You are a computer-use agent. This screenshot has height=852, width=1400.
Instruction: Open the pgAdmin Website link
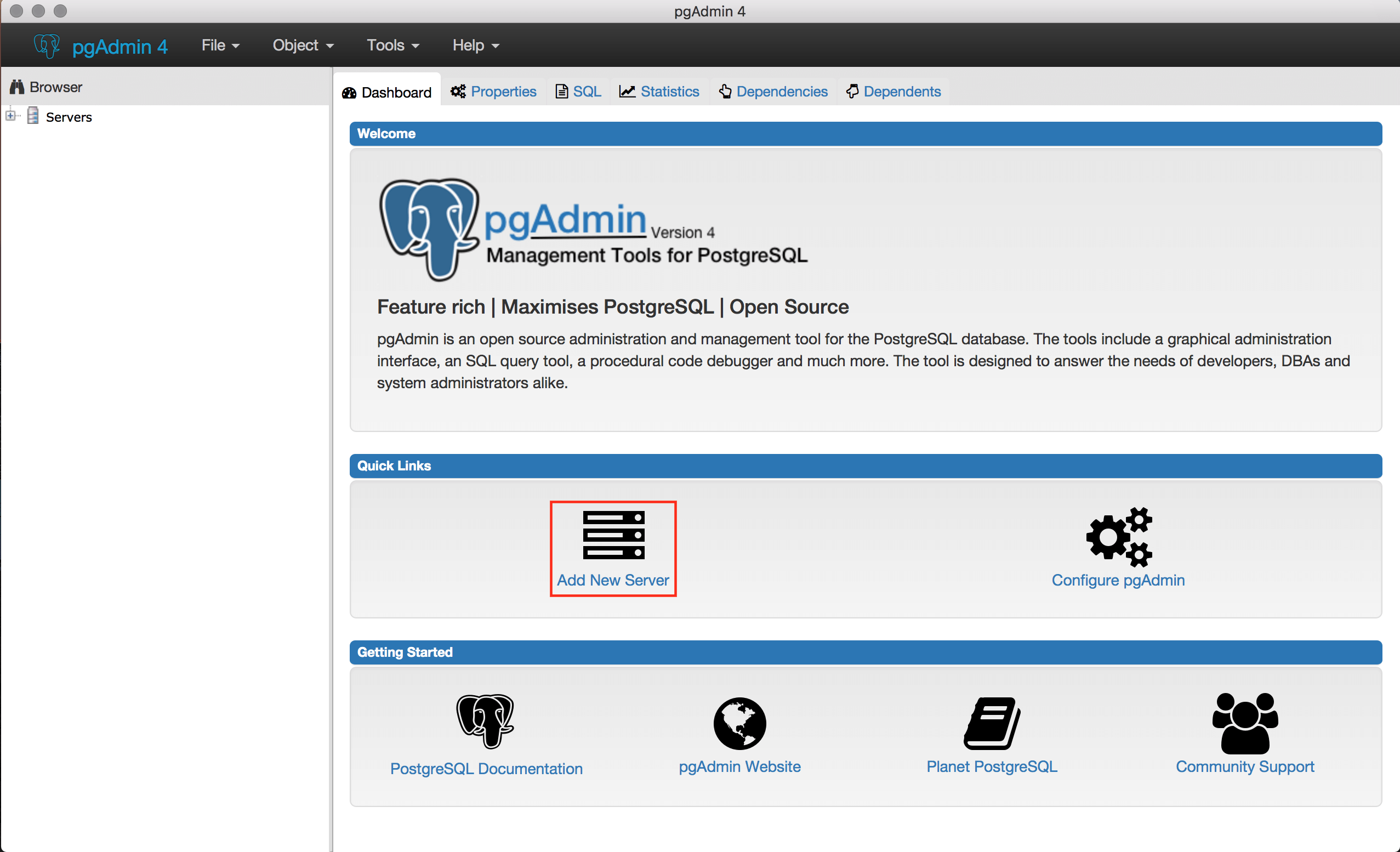739,766
